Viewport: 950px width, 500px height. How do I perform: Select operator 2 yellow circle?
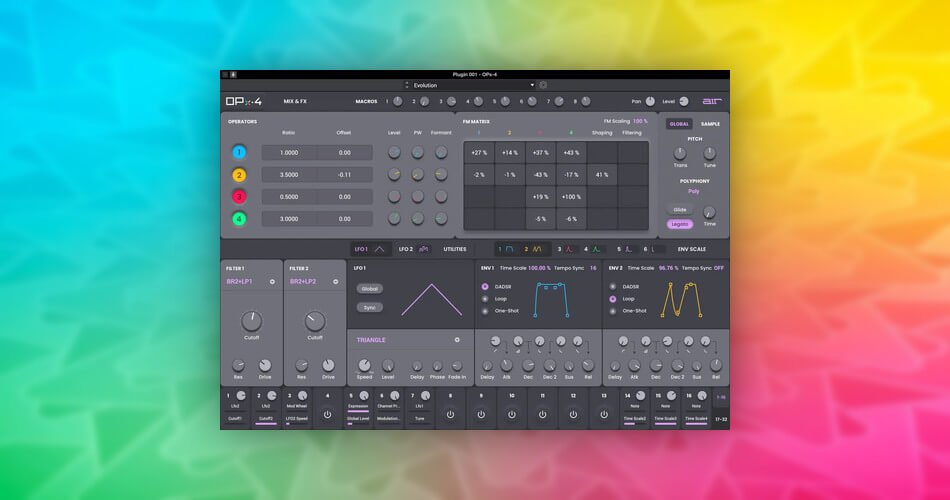[239, 175]
